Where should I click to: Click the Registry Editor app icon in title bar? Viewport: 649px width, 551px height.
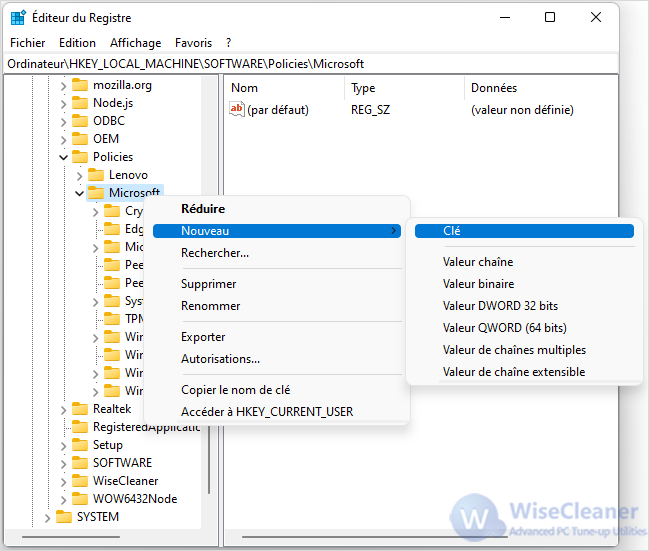[x=18, y=18]
